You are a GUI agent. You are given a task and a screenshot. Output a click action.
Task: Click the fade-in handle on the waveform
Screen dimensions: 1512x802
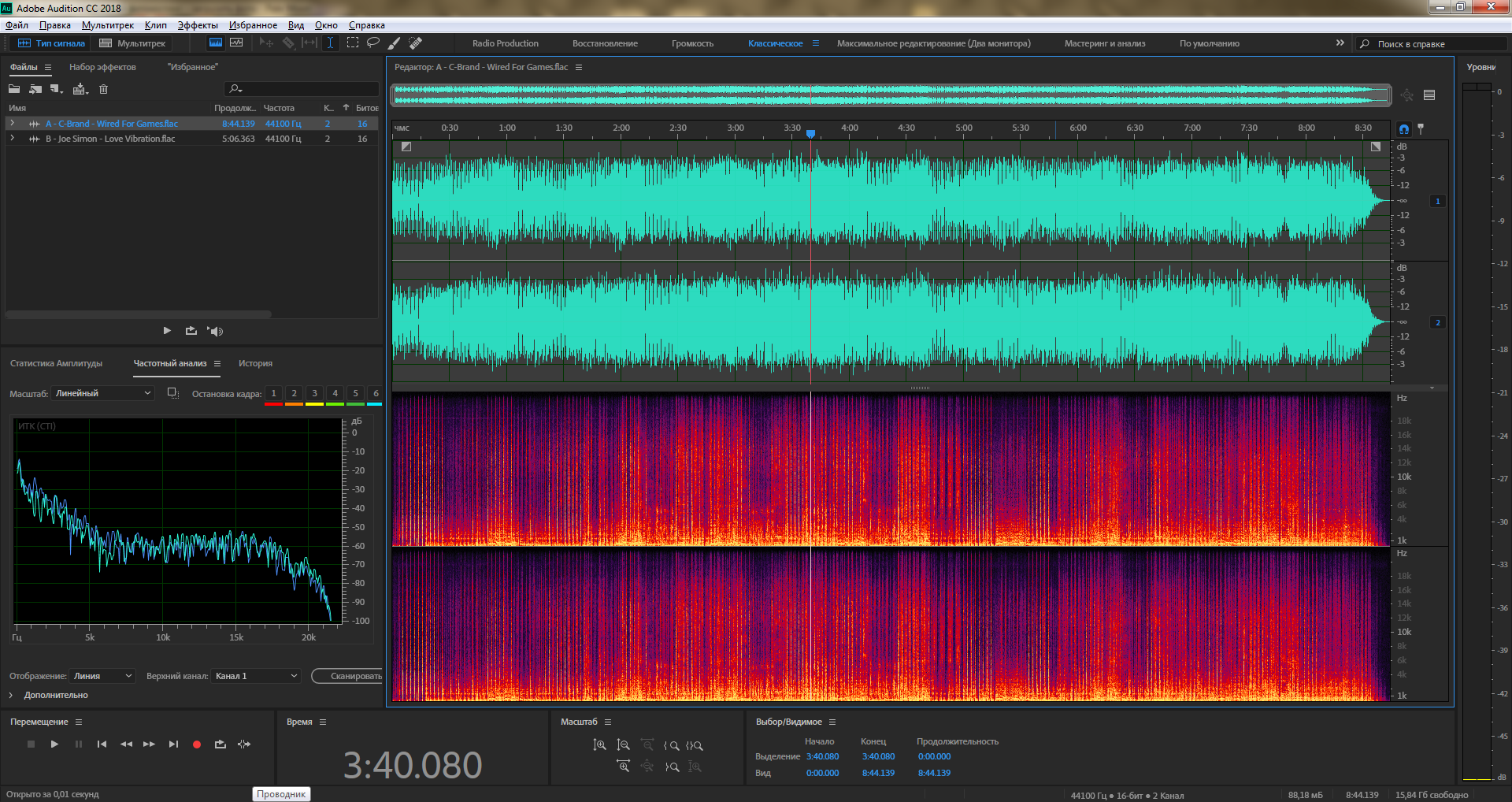pyautogui.click(x=406, y=147)
